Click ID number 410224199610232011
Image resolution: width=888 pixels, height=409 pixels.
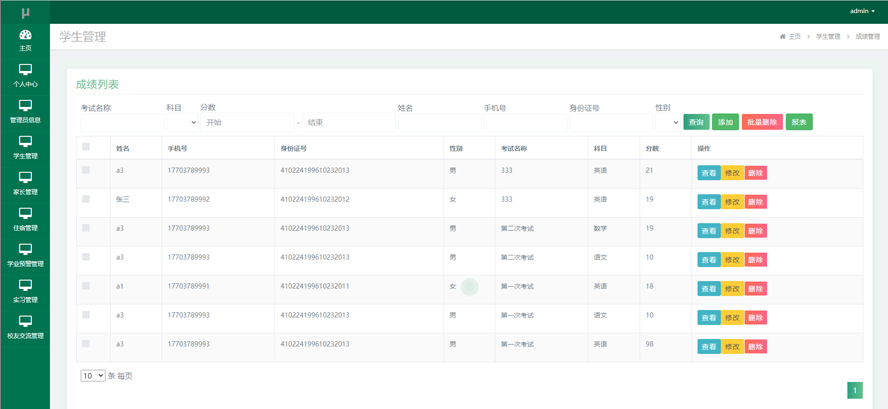point(315,286)
